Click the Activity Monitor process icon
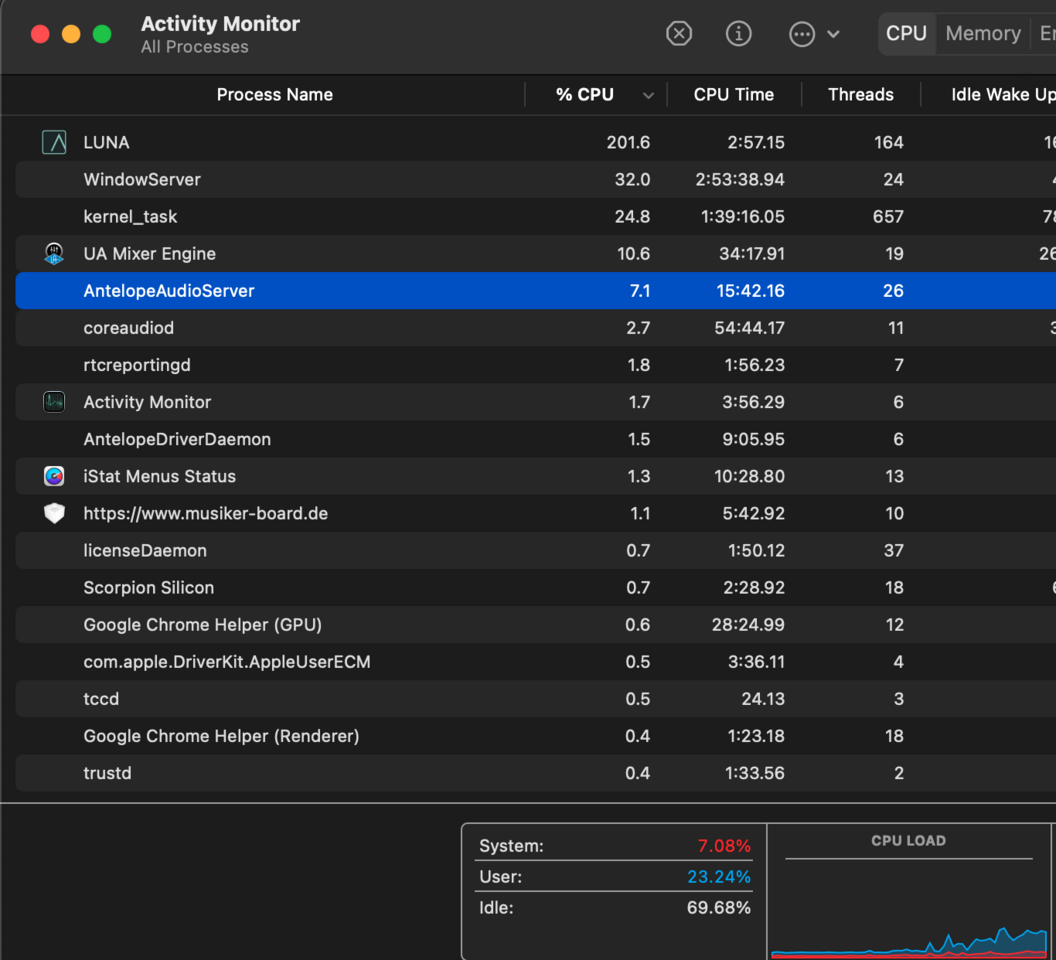 [x=54, y=402]
